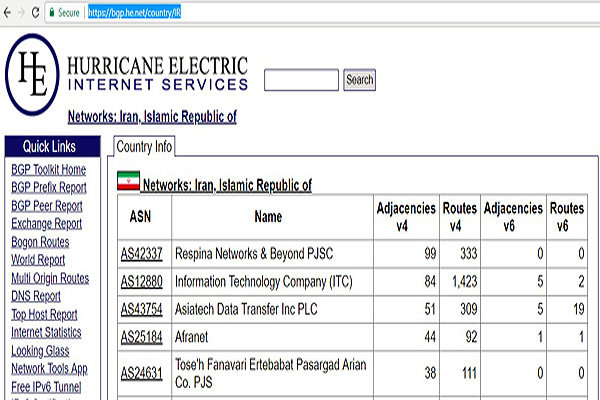Click the browser forward arrow
The height and width of the screenshot is (400, 600).
21,13
